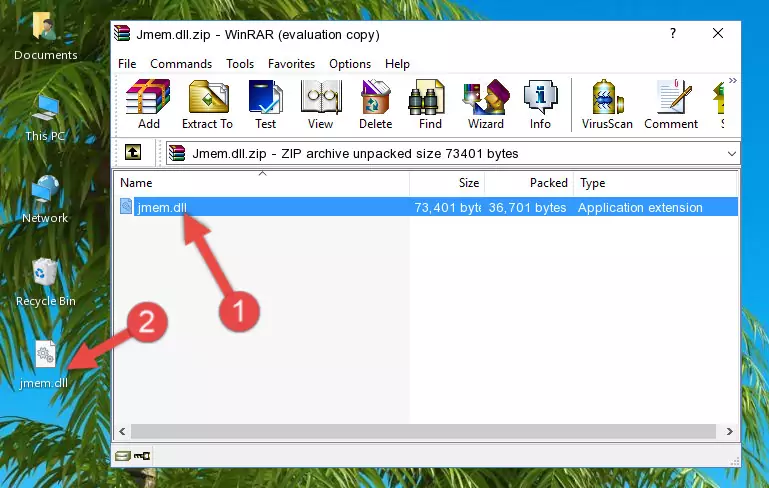Open the Commands menu
Viewport: 769px width, 488px height.
(x=181, y=64)
